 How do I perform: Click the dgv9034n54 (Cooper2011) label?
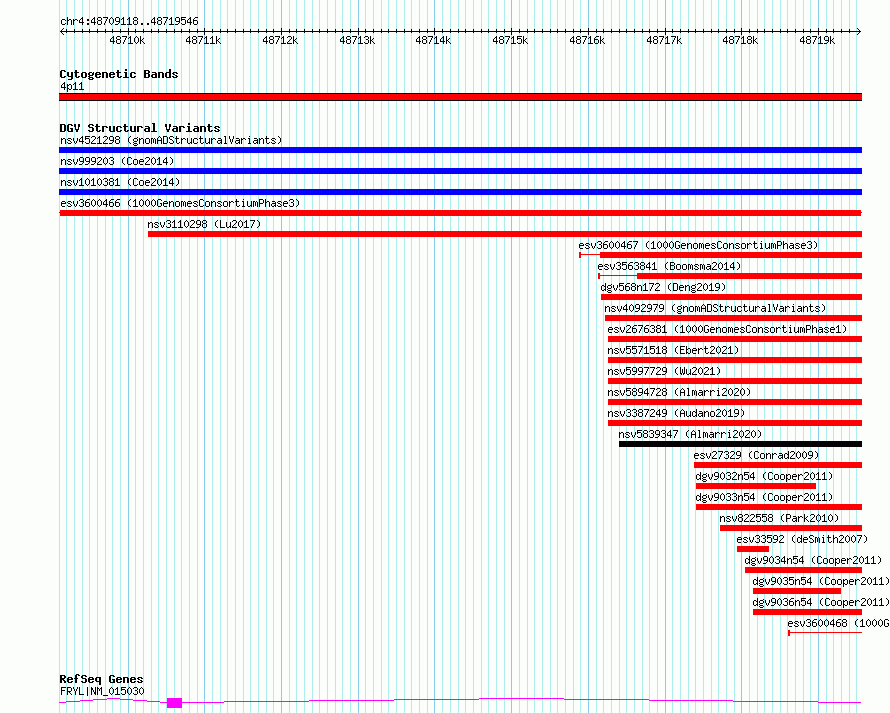pyautogui.click(x=813, y=560)
